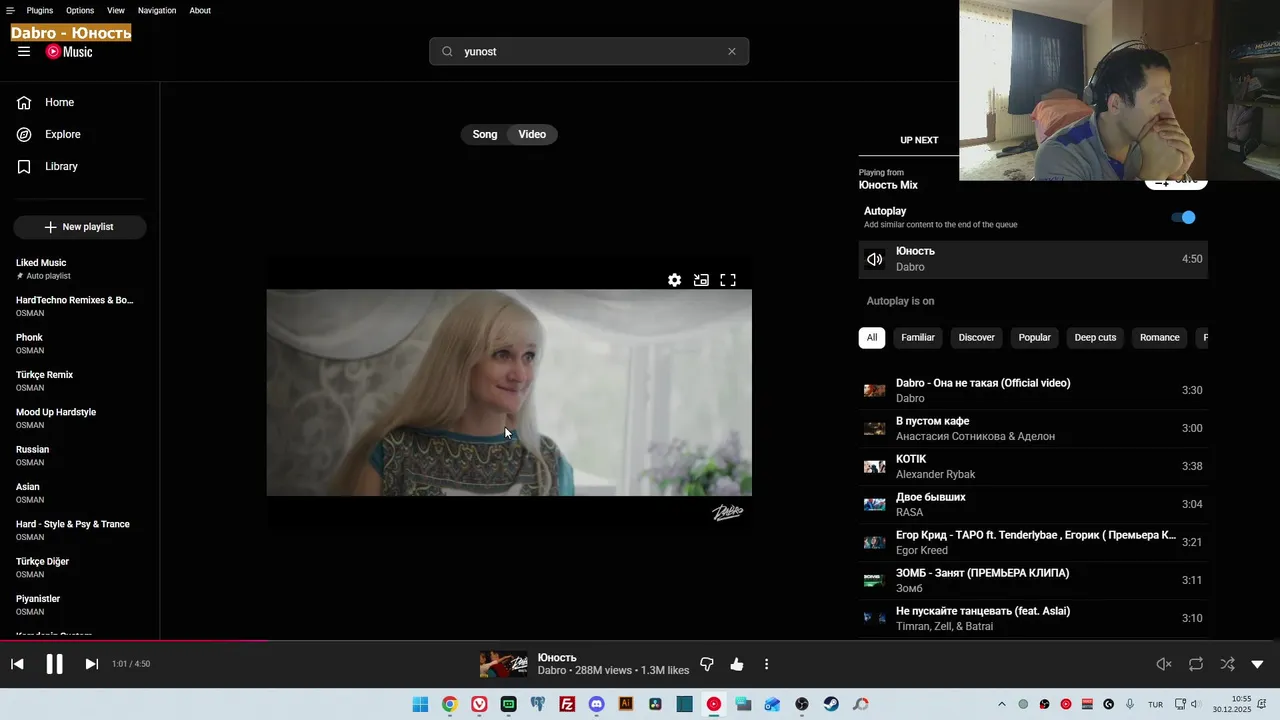Open the View menu
This screenshot has height=720, width=1280.
(116, 10)
